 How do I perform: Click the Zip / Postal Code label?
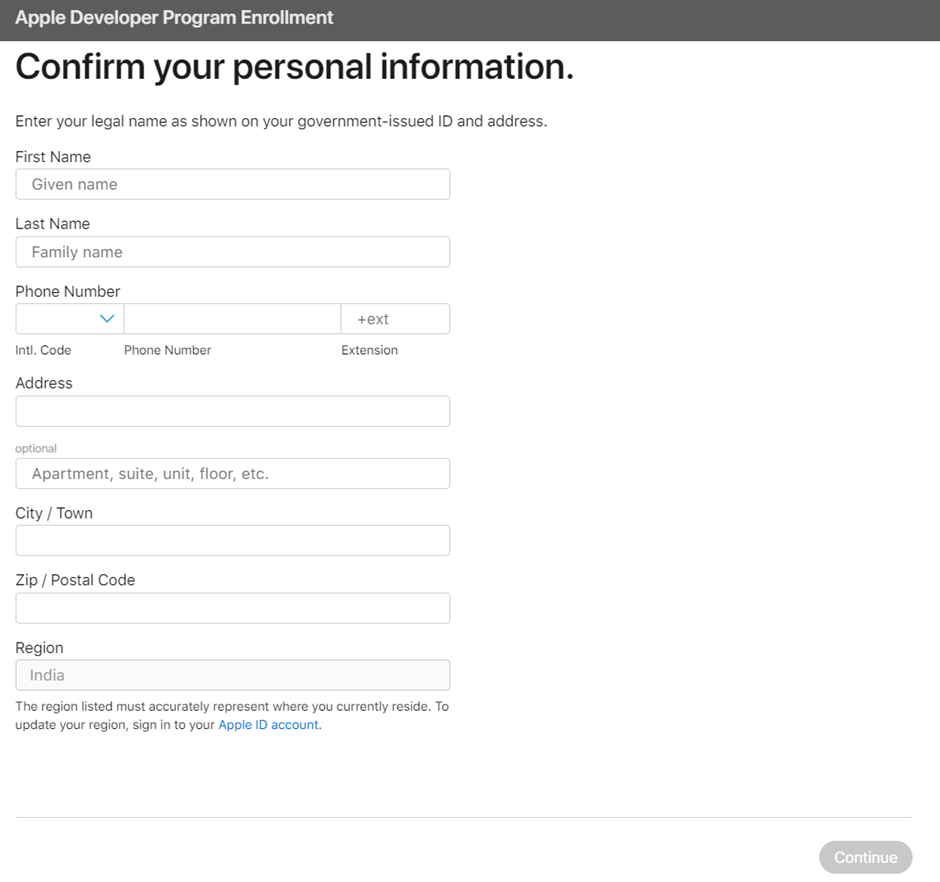click(75, 580)
